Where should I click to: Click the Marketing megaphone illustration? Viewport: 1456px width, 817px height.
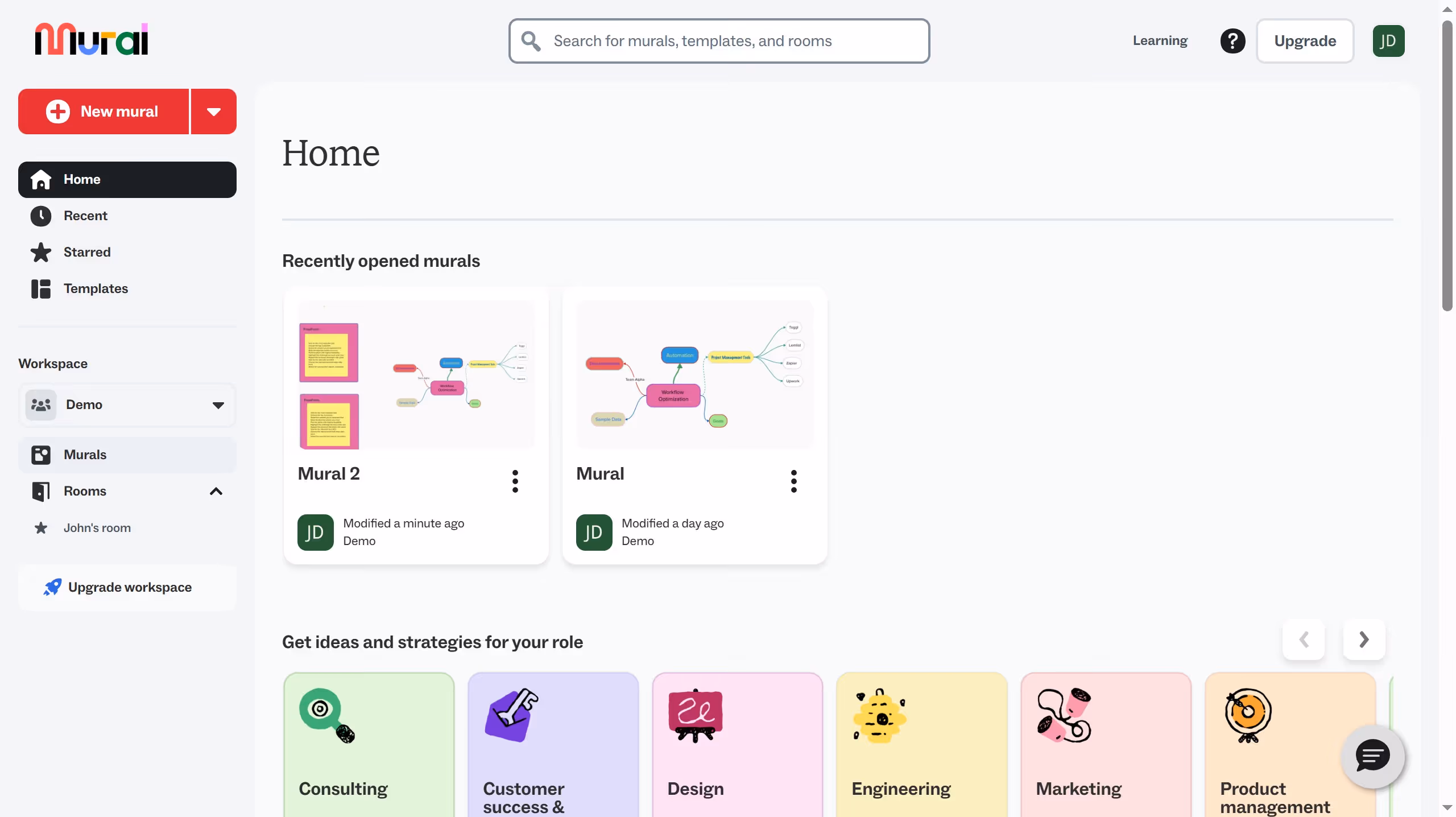click(1064, 715)
